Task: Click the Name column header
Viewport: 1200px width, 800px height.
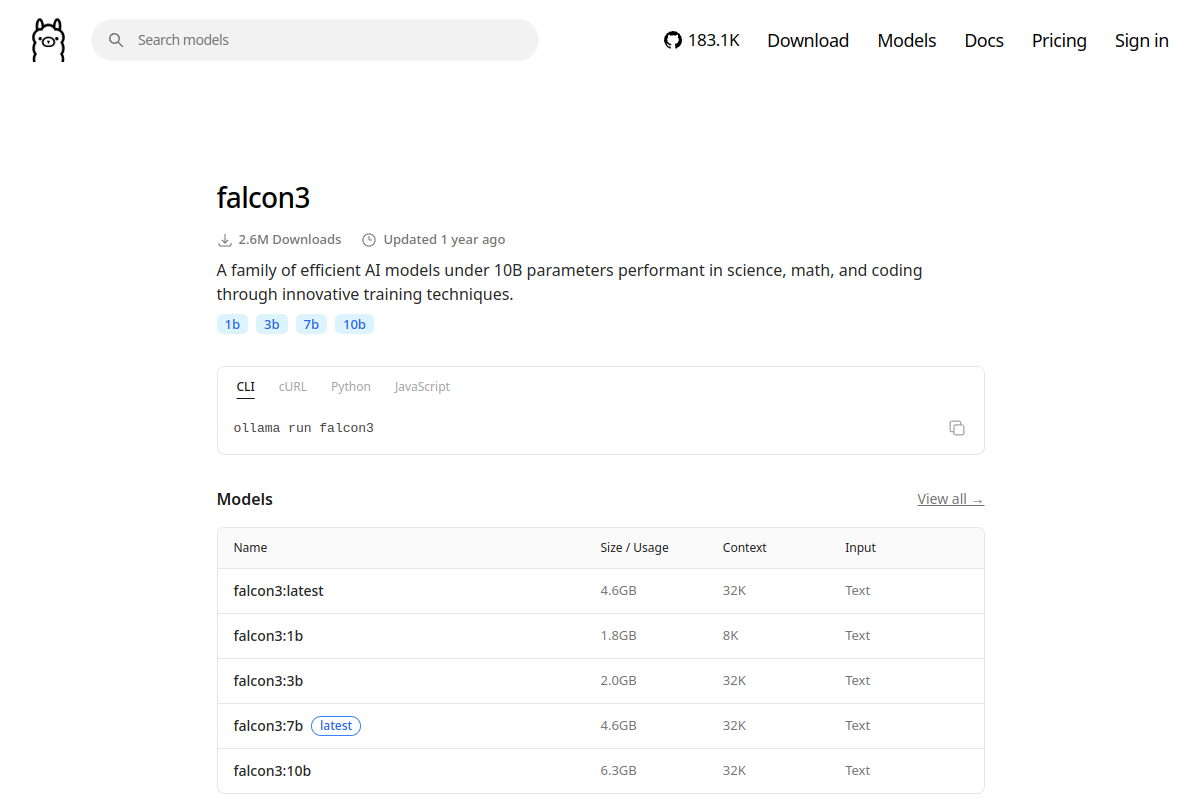Action: pos(250,548)
